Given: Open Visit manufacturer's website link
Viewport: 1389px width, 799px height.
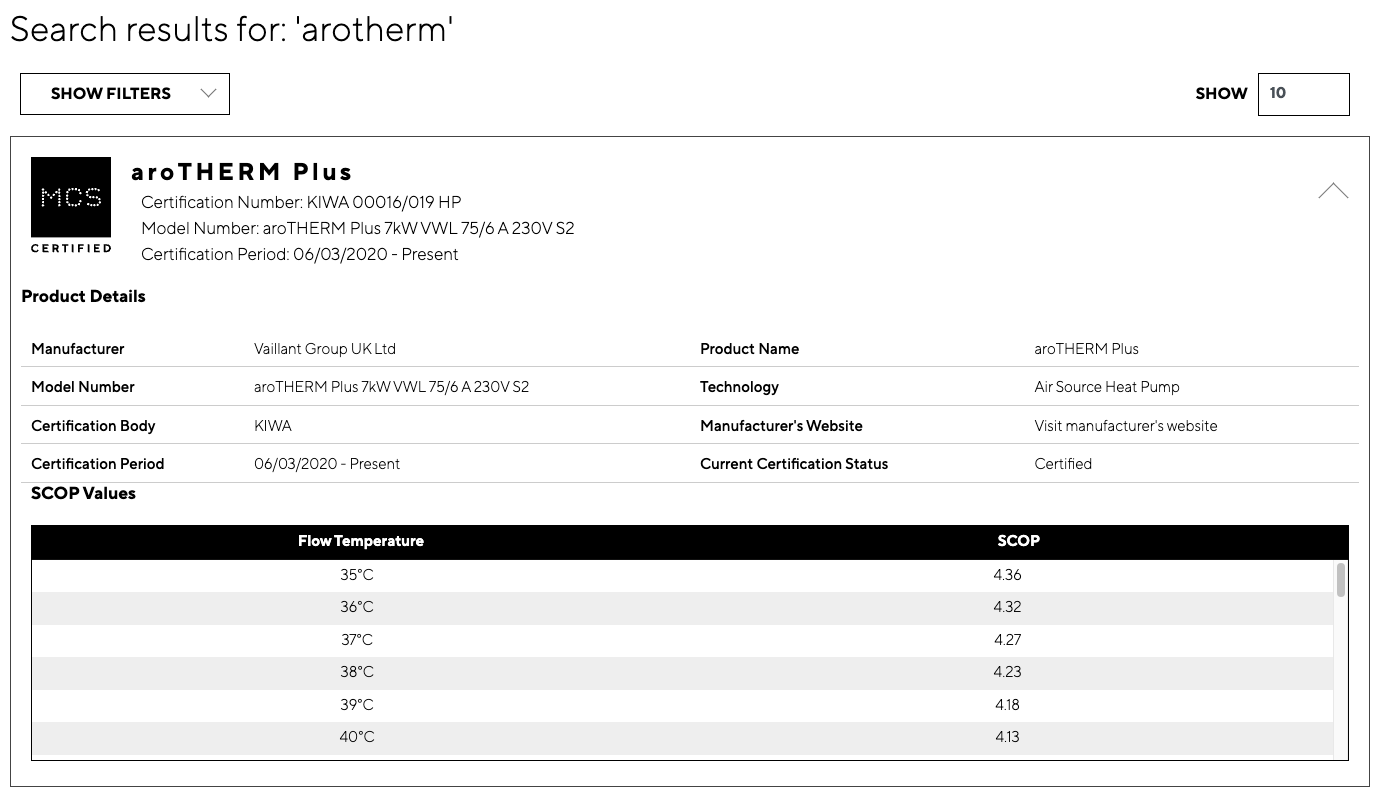Looking at the screenshot, I should (1126, 426).
